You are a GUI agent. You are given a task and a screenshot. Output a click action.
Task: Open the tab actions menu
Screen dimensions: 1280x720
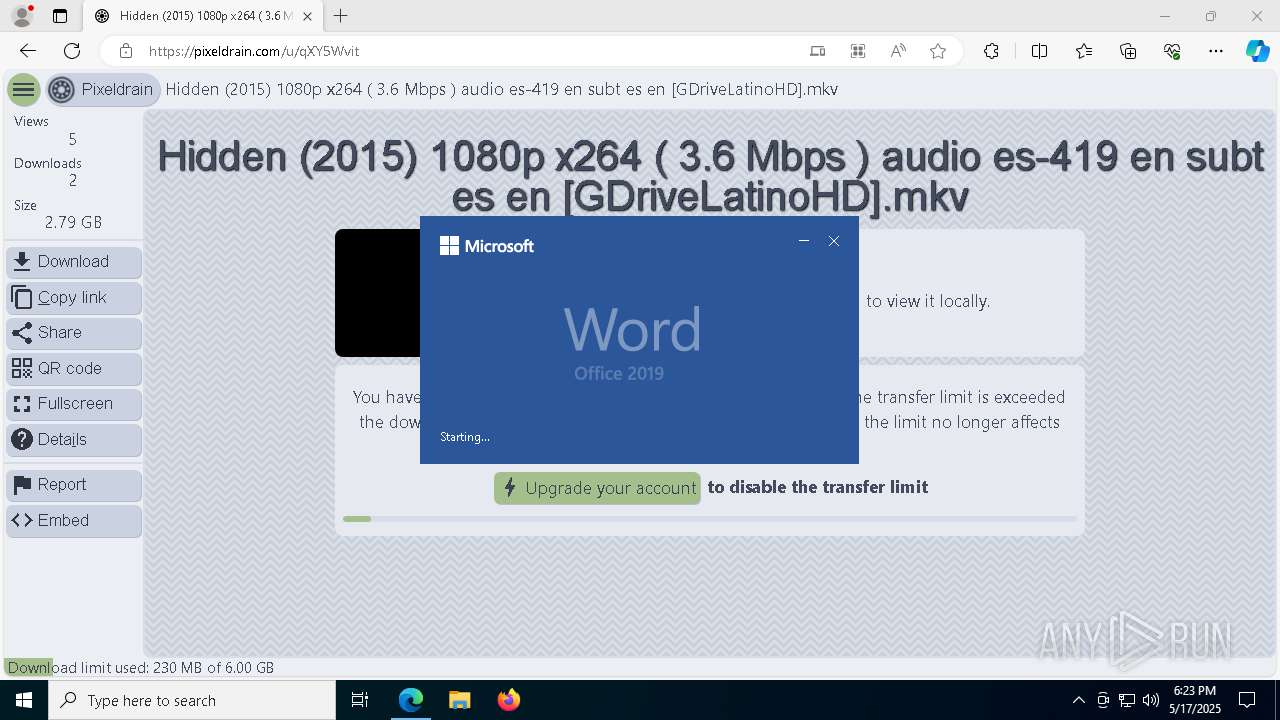point(60,16)
